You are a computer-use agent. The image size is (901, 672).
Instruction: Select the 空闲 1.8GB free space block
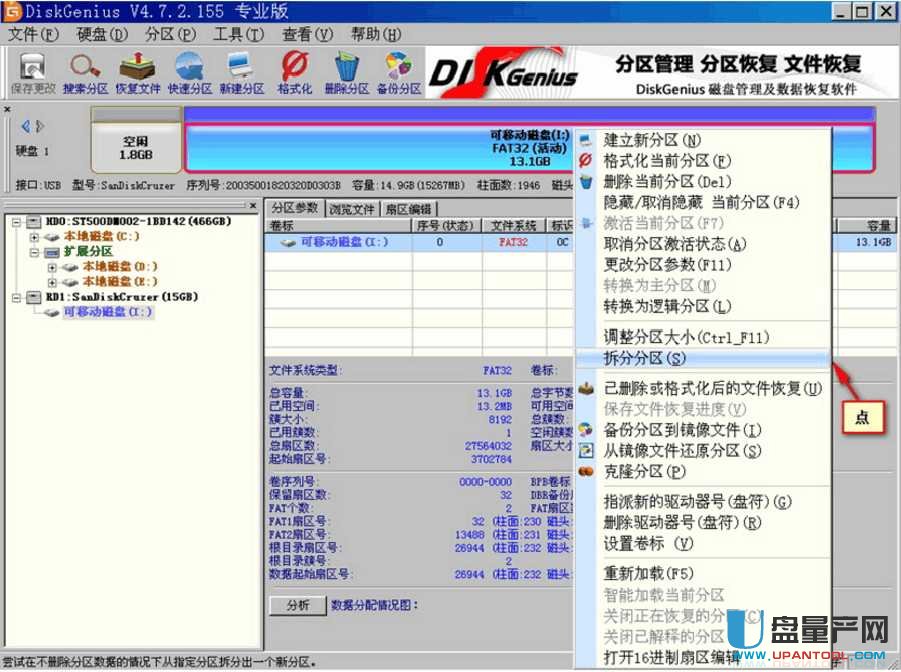pyautogui.click(x=136, y=148)
